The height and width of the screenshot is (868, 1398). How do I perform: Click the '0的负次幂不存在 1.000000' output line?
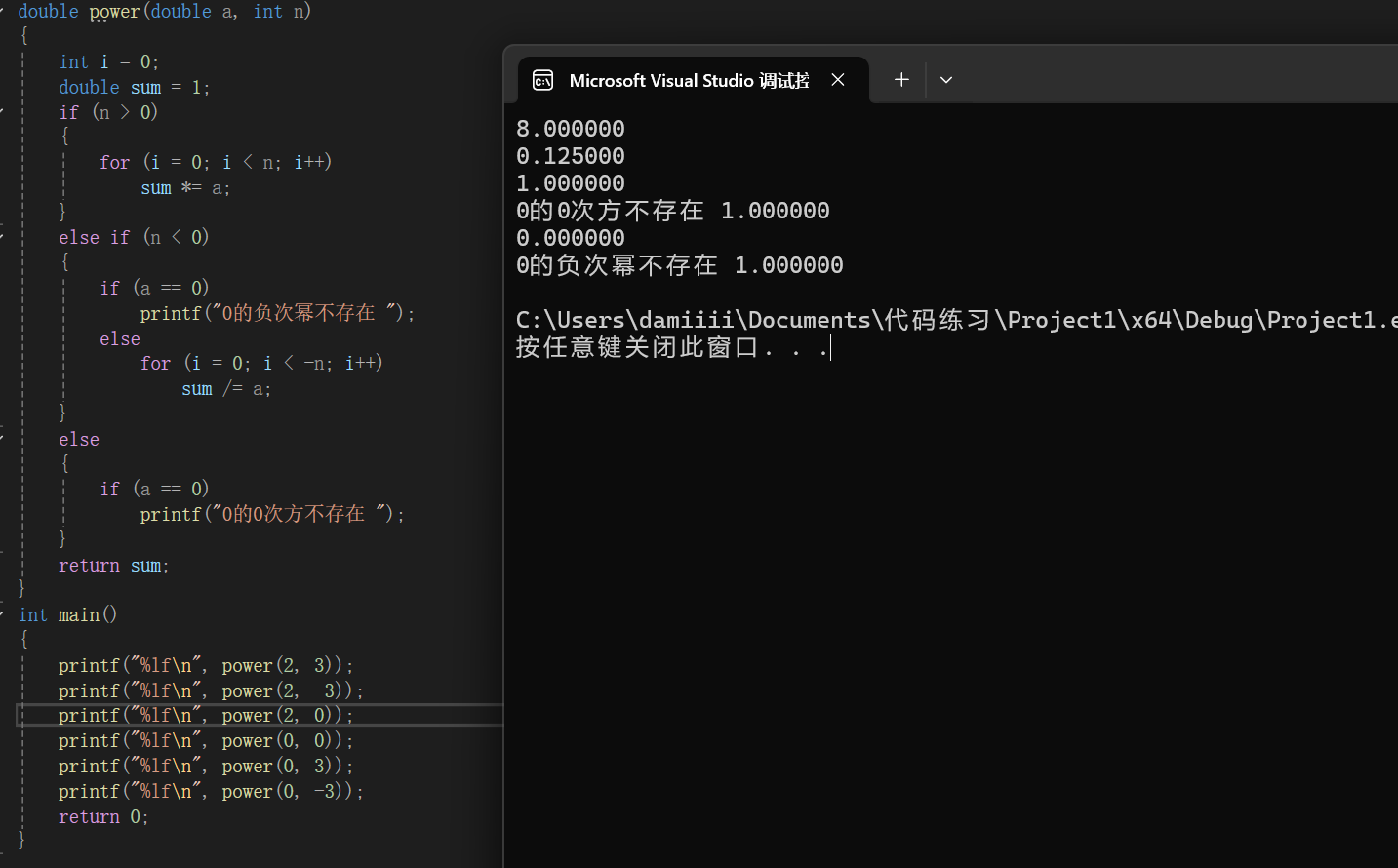(680, 265)
